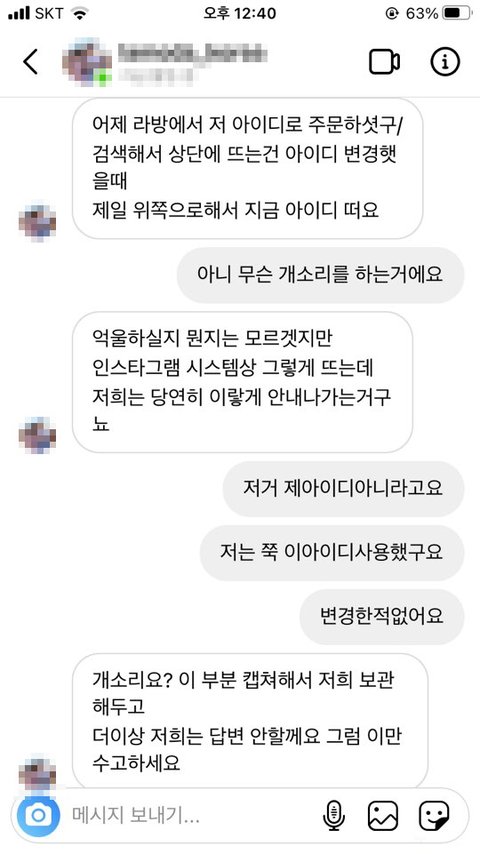The height and width of the screenshot is (854, 480).
Task: Focus the 메시지 보내기 message input field
Action: [x=193, y=815]
